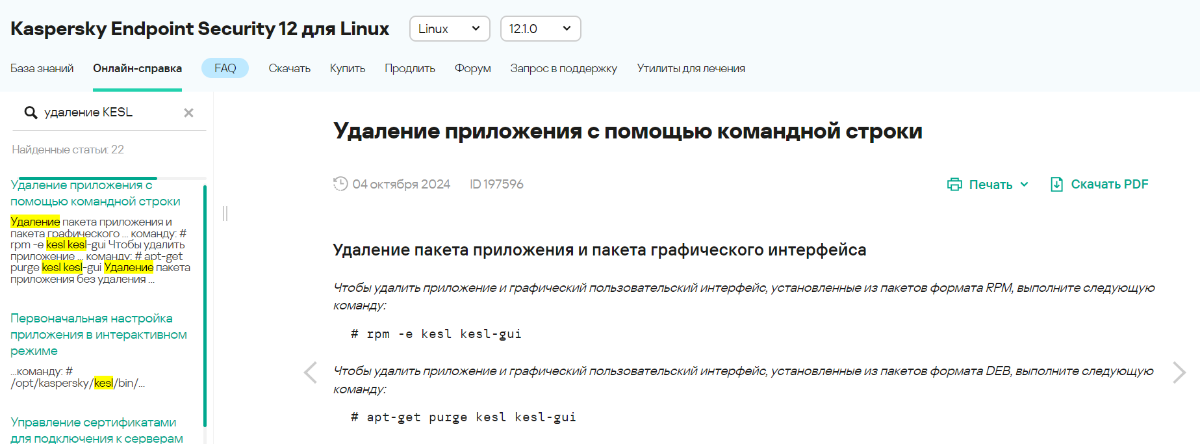
Task: Click the article title Удаление приложения с помощью командной строки
Action: tap(627, 131)
